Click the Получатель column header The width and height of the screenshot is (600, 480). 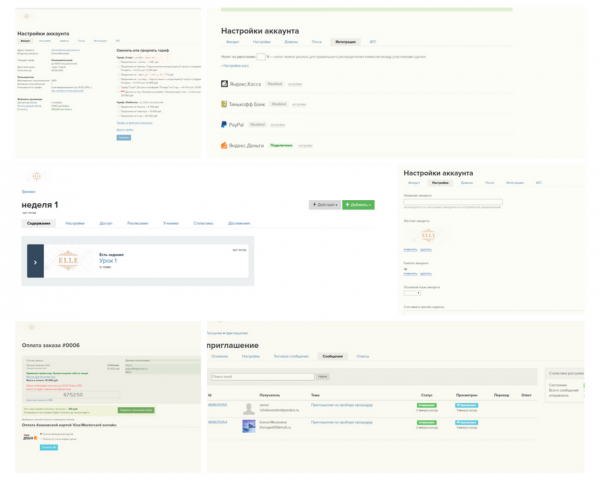click(269, 395)
